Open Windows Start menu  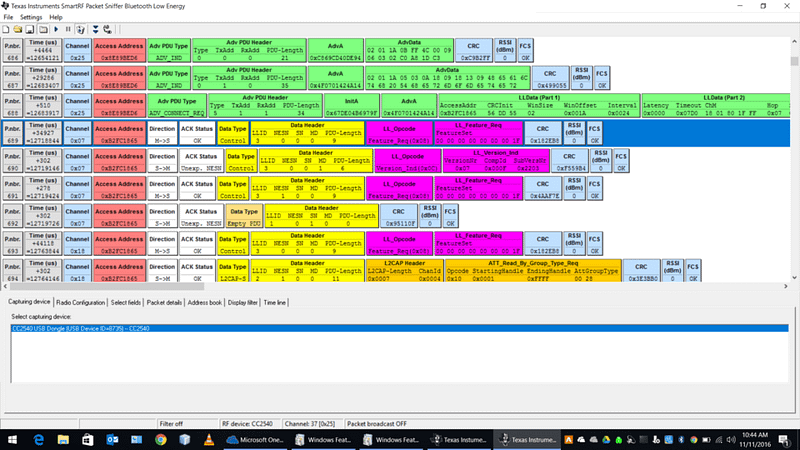coord(12,439)
